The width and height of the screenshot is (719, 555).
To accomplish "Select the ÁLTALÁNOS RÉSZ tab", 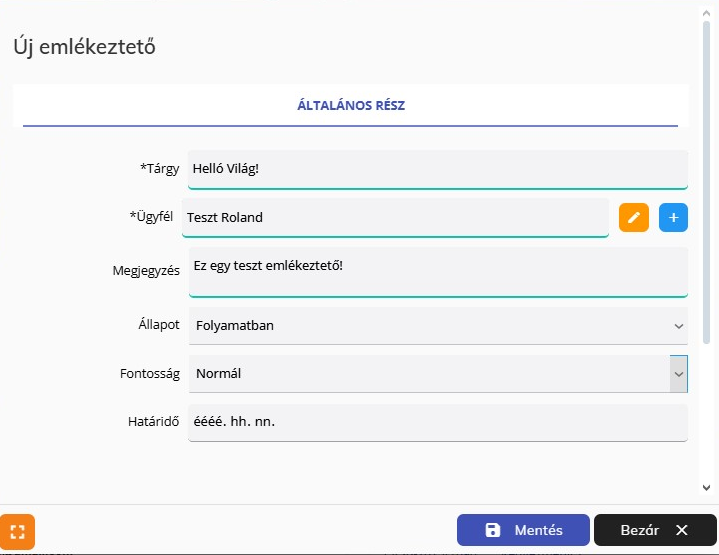I will coord(350,105).
